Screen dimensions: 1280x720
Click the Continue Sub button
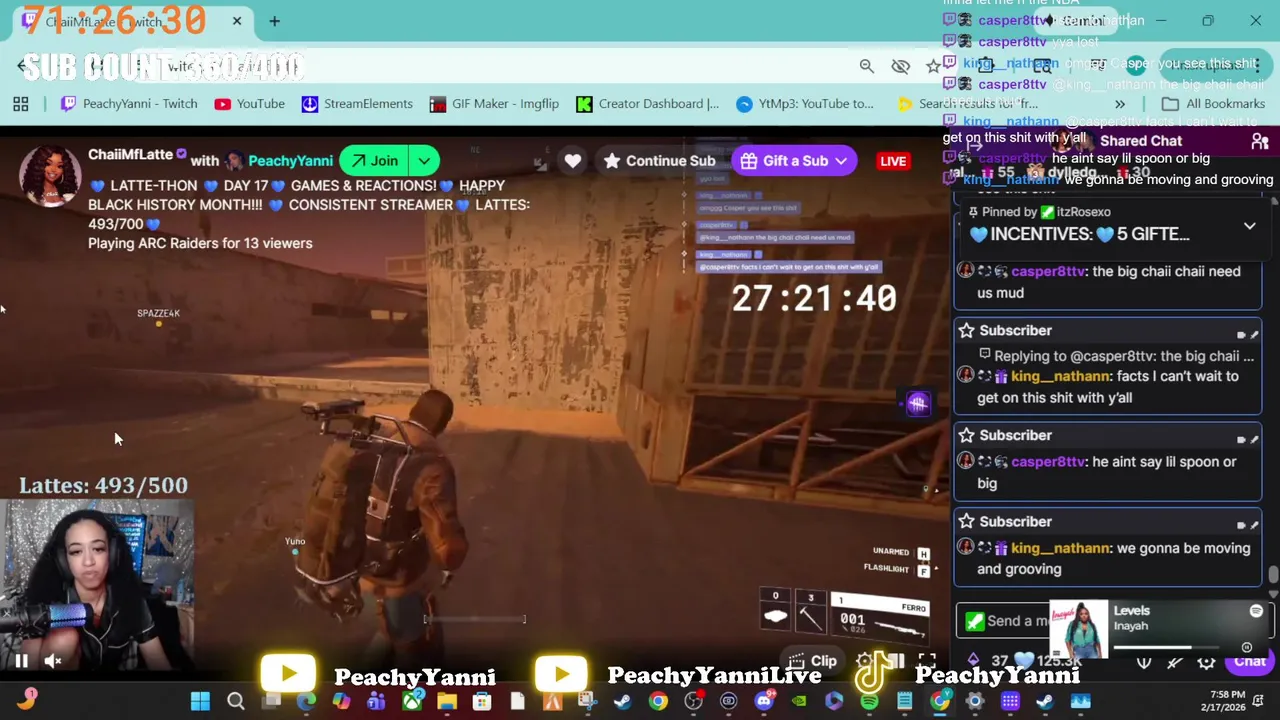(659, 160)
